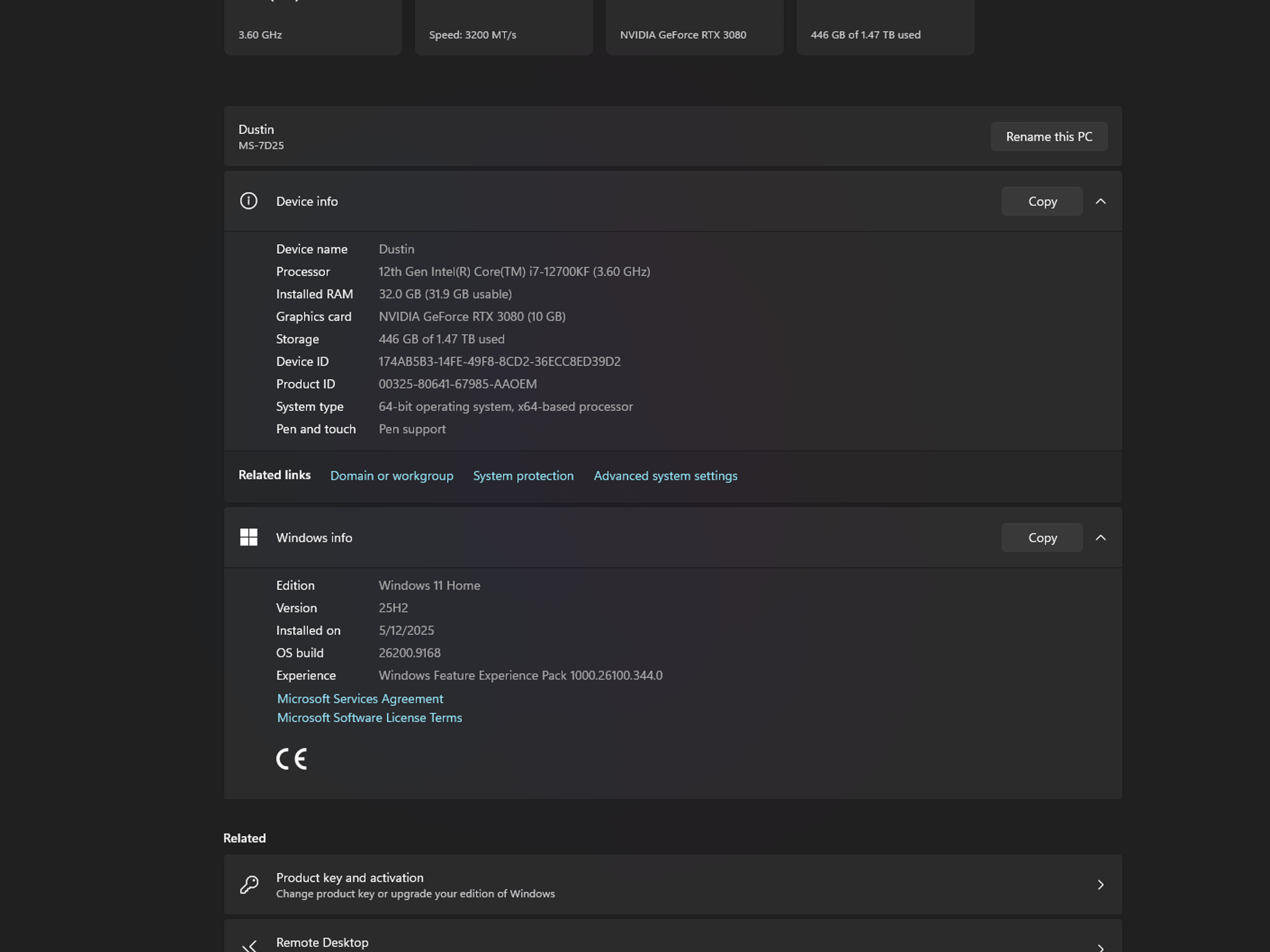Screen dimensions: 1270x952
Task: Click the Device info circle icon
Action: click(249, 201)
